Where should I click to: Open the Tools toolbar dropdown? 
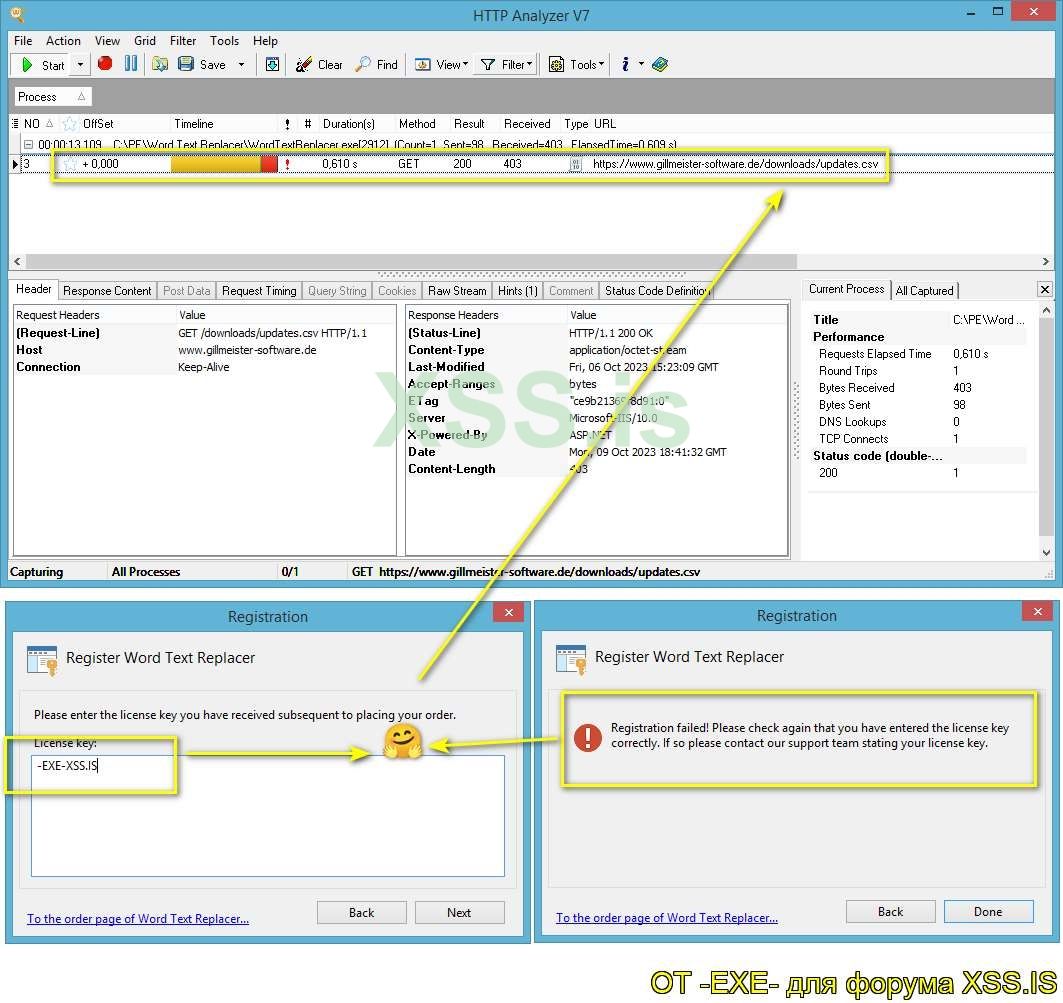click(x=576, y=65)
